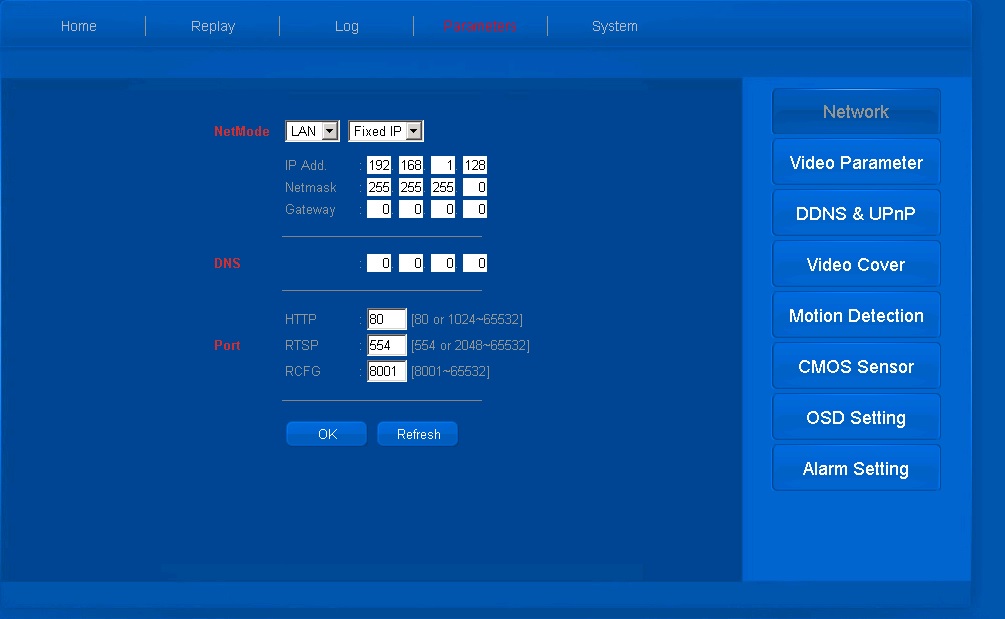Open the Alarm Setting page
The image size is (1005, 619).
point(856,469)
